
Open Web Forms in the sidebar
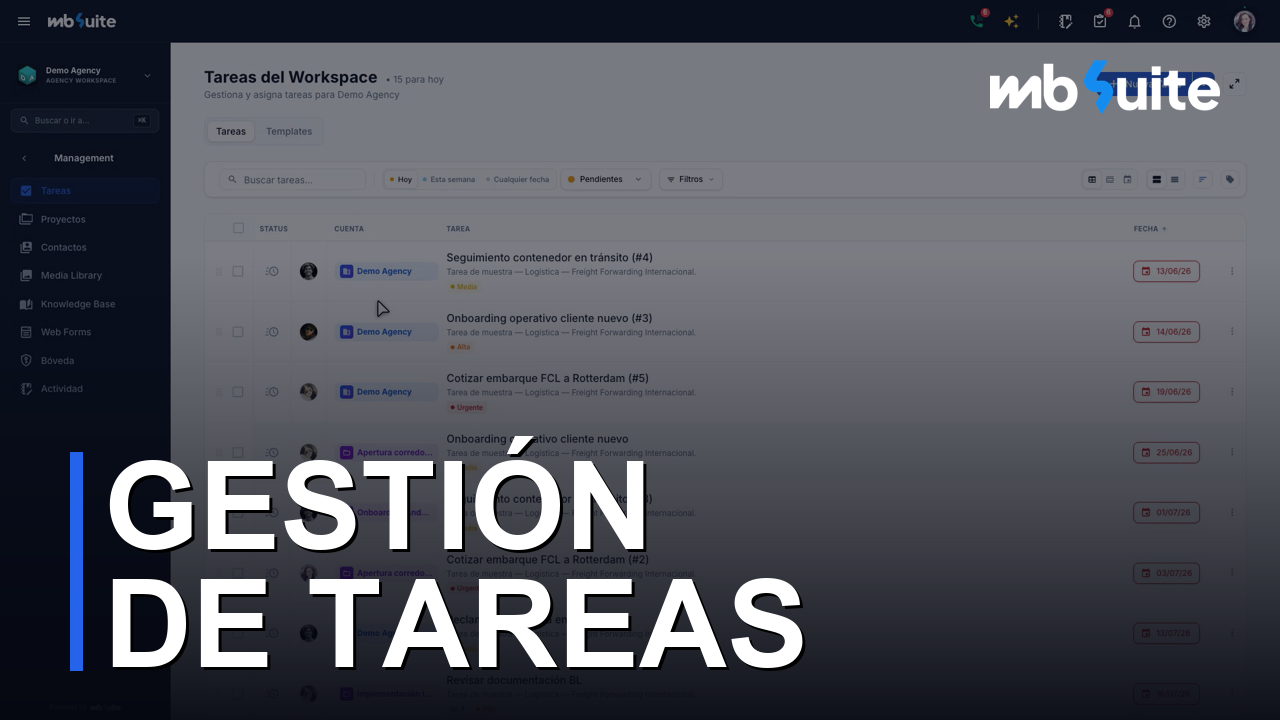point(85,332)
